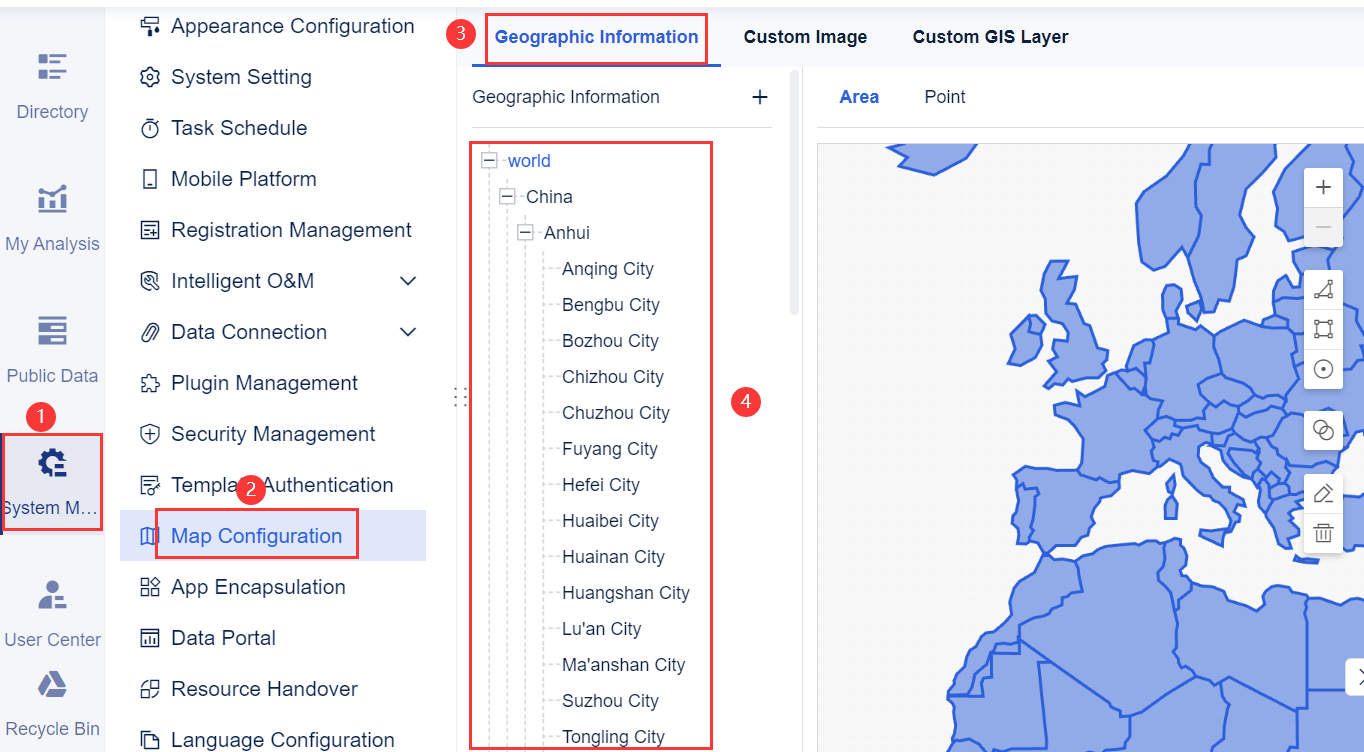Select the polygon drawing tool
The image size is (1364, 752).
tap(1323, 289)
